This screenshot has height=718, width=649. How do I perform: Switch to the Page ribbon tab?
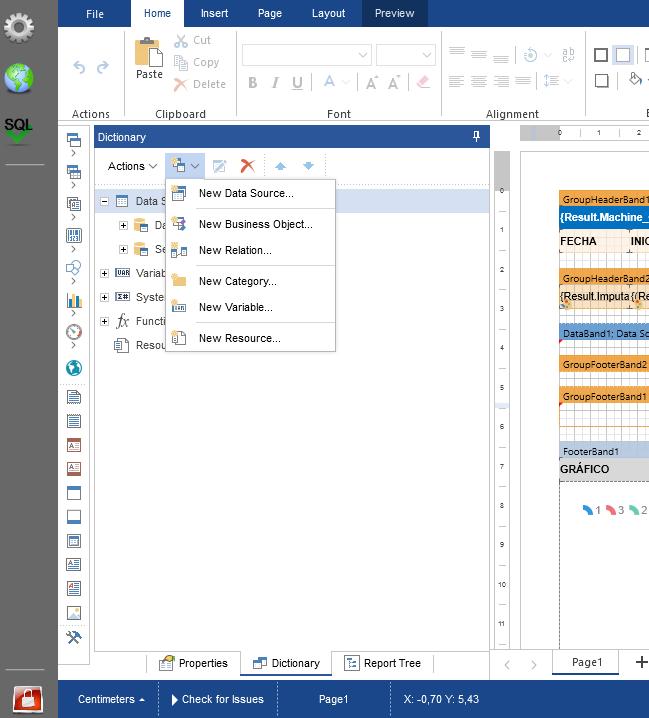[270, 14]
